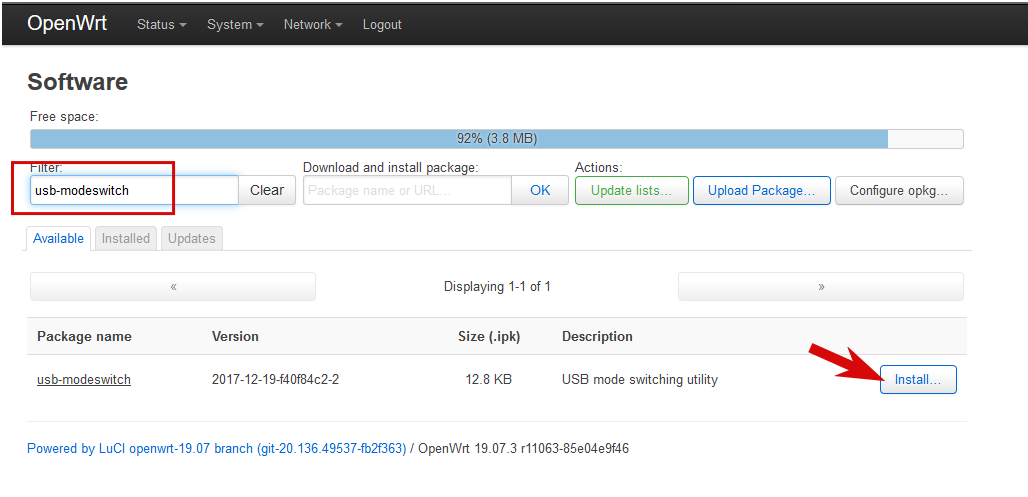This screenshot has width=1028, height=497.
Task: Click the Logout menu item
Action: (x=382, y=24)
